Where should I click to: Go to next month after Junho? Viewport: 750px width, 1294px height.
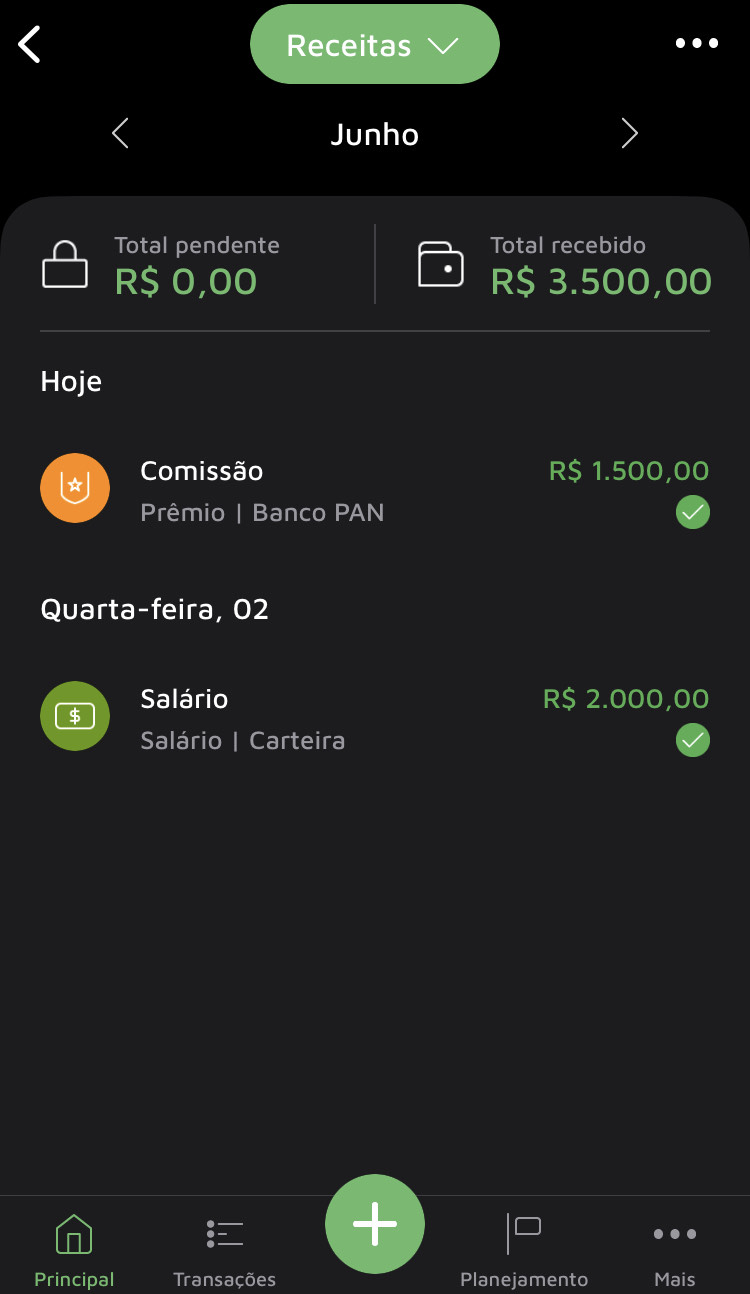629,134
